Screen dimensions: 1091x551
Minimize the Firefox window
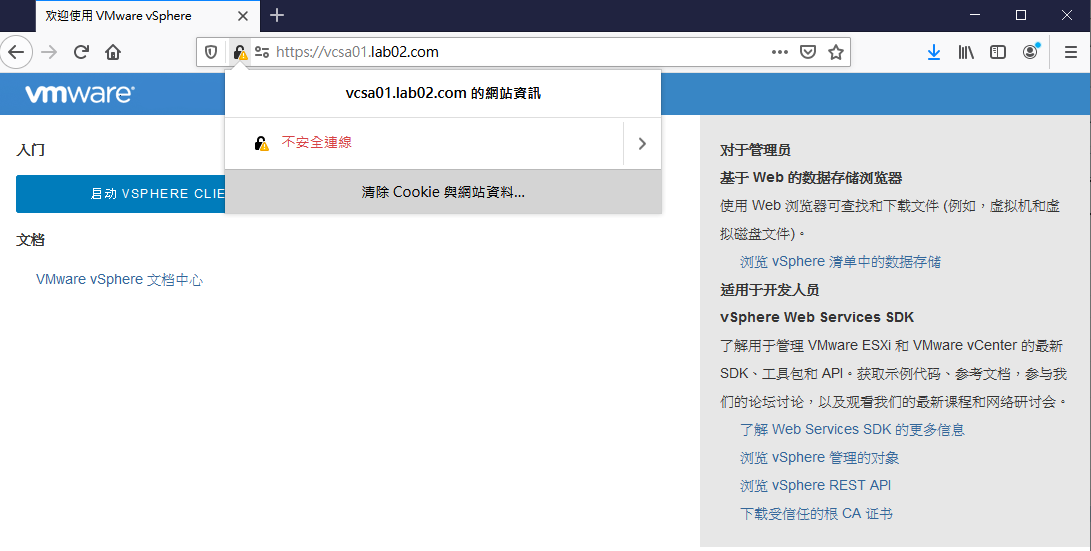975,15
